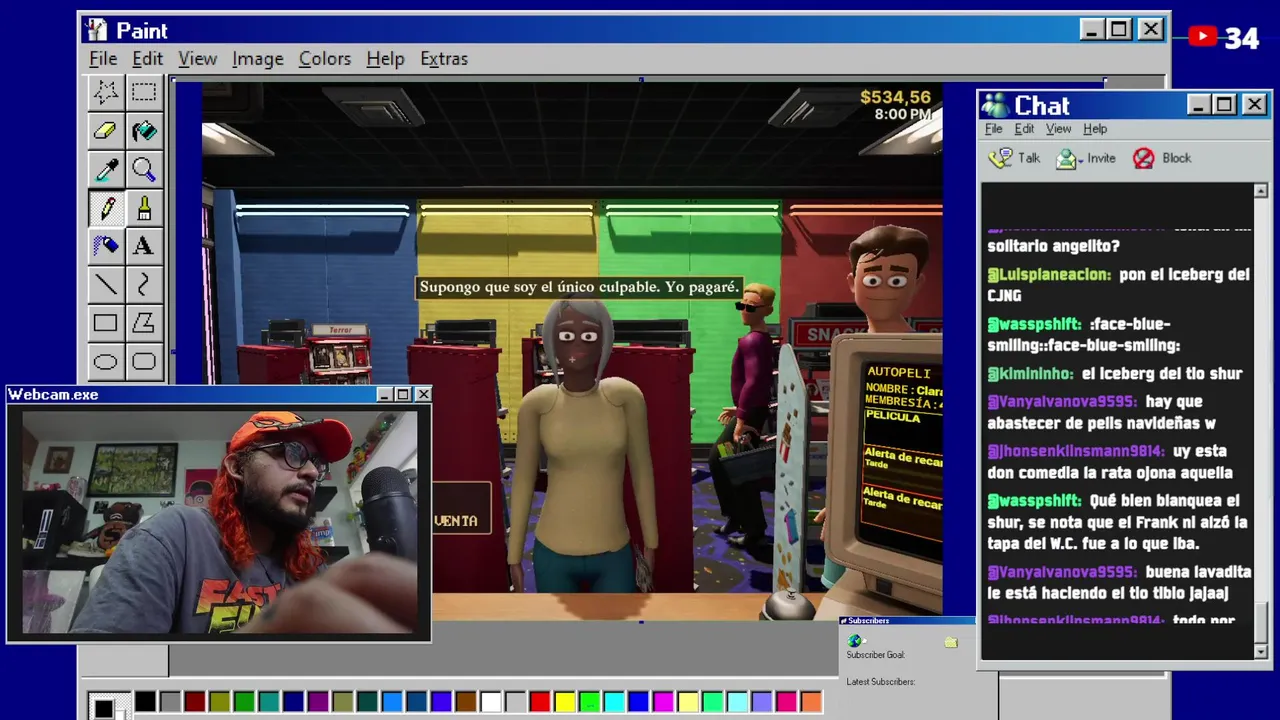Open the Extras menu in Paint
This screenshot has height=720, width=1280.
click(x=444, y=59)
